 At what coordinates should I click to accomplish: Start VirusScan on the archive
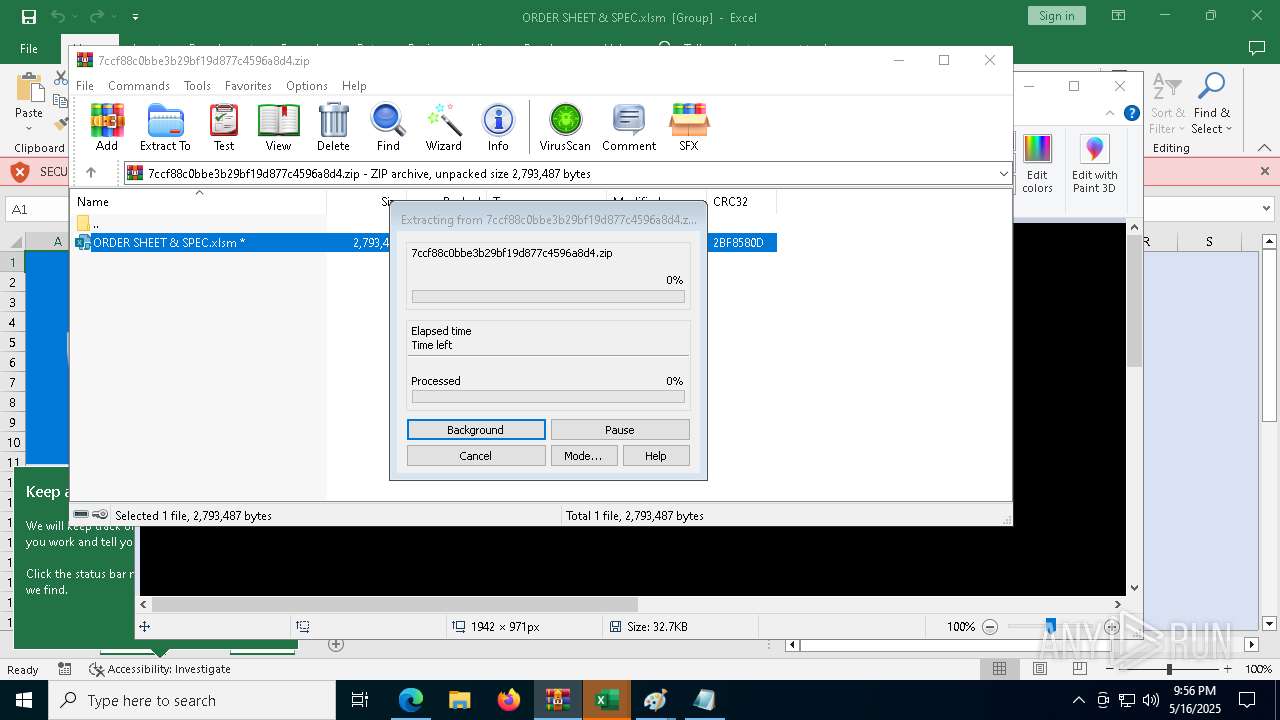click(565, 127)
